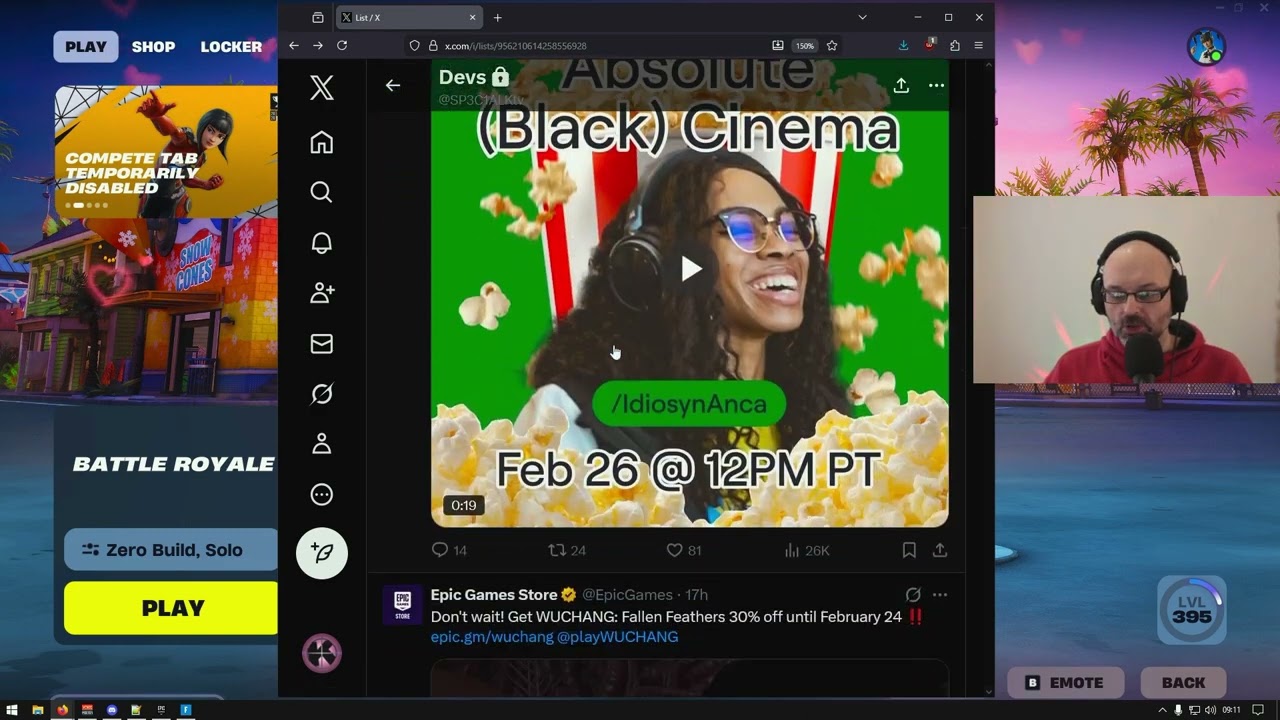This screenshot has width=1280, height=720.
Task: Open the Firefox hamburger menu
Action: [978, 46]
